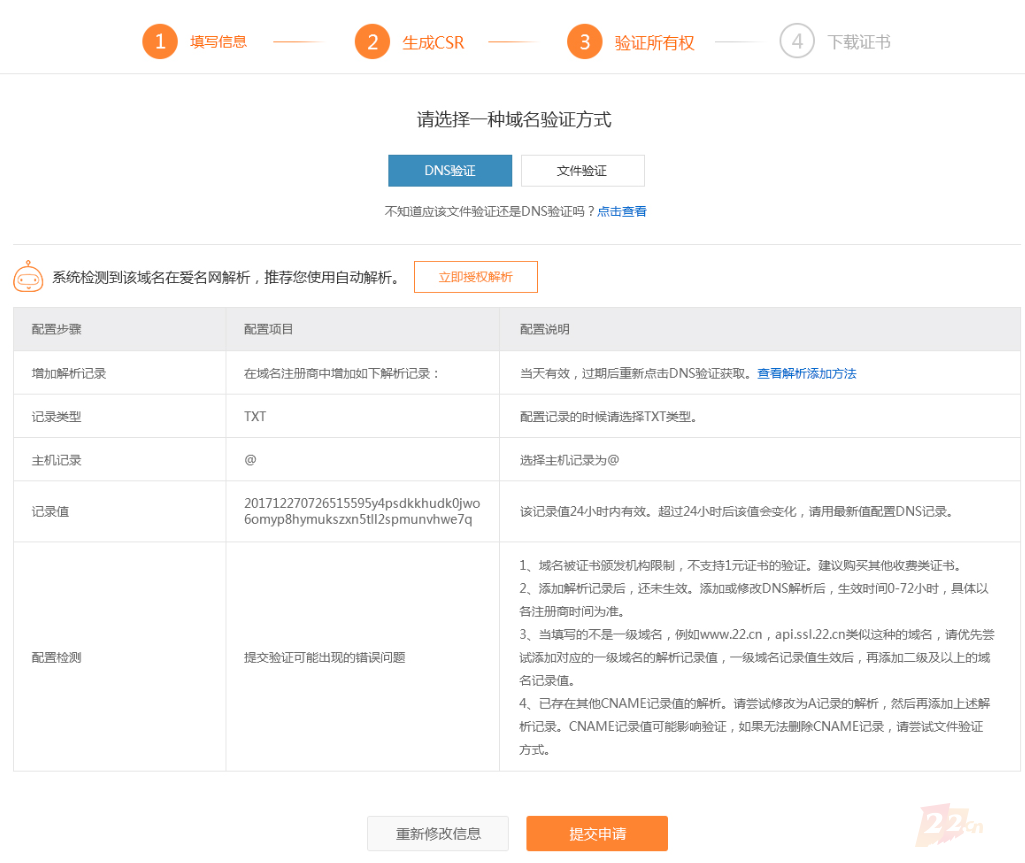This screenshot has height=863, width=1025.
Task: Click the 验证所有权 step label
Action: (654, 43)
